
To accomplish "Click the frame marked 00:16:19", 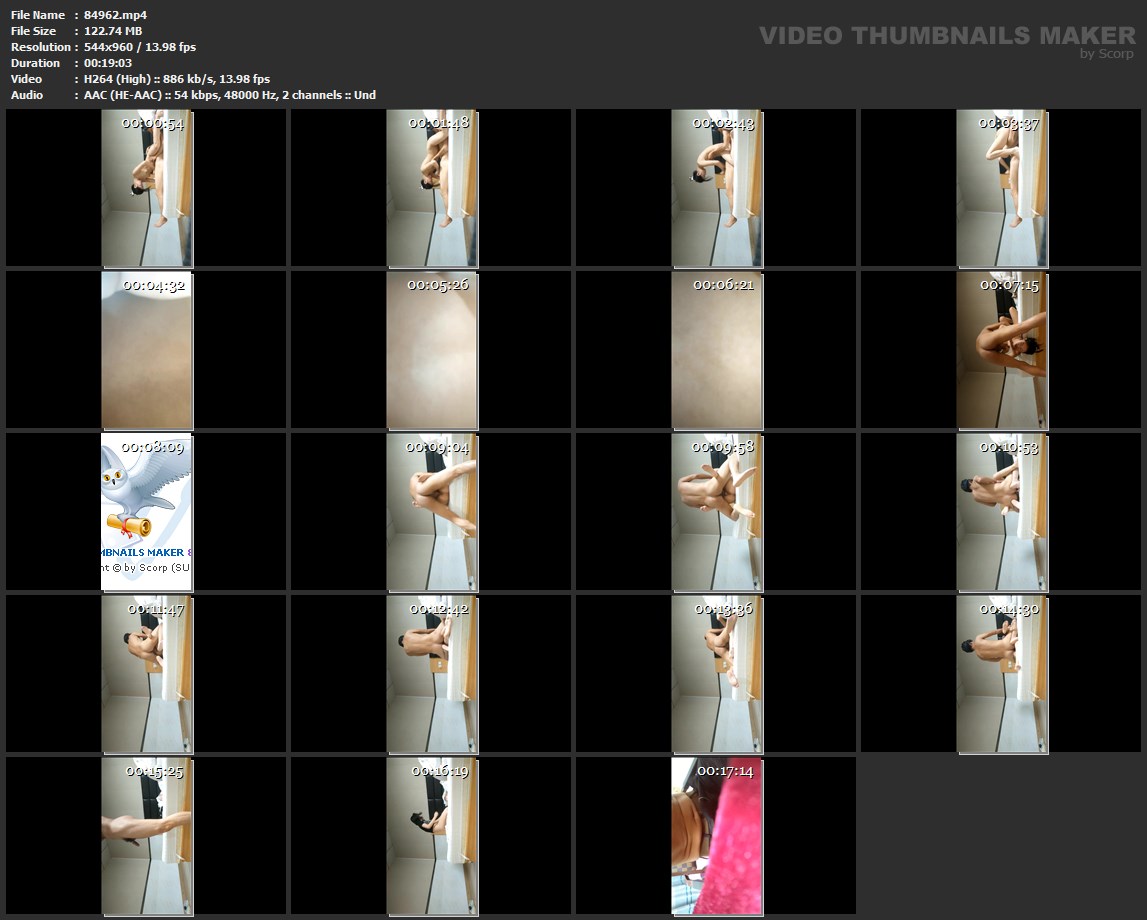I will tap(432, 836).
